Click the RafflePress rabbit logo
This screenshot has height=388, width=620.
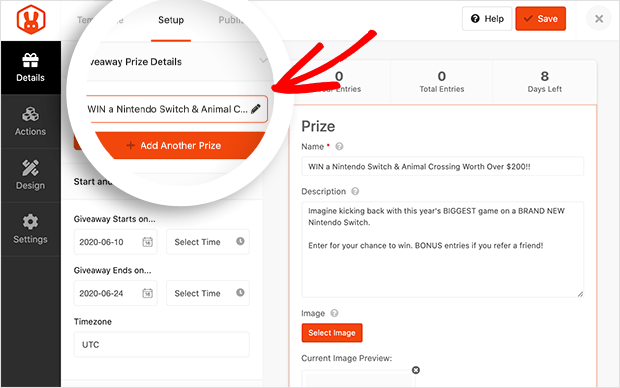coord(31,20)
